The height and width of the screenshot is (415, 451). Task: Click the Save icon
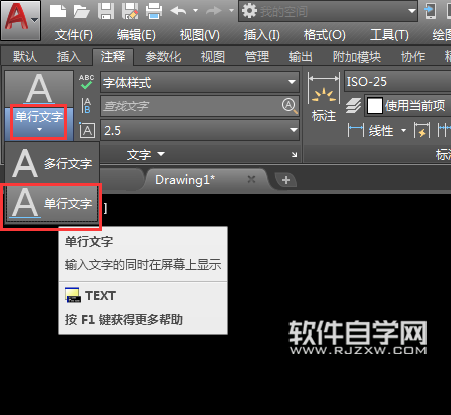pos(106,11)
